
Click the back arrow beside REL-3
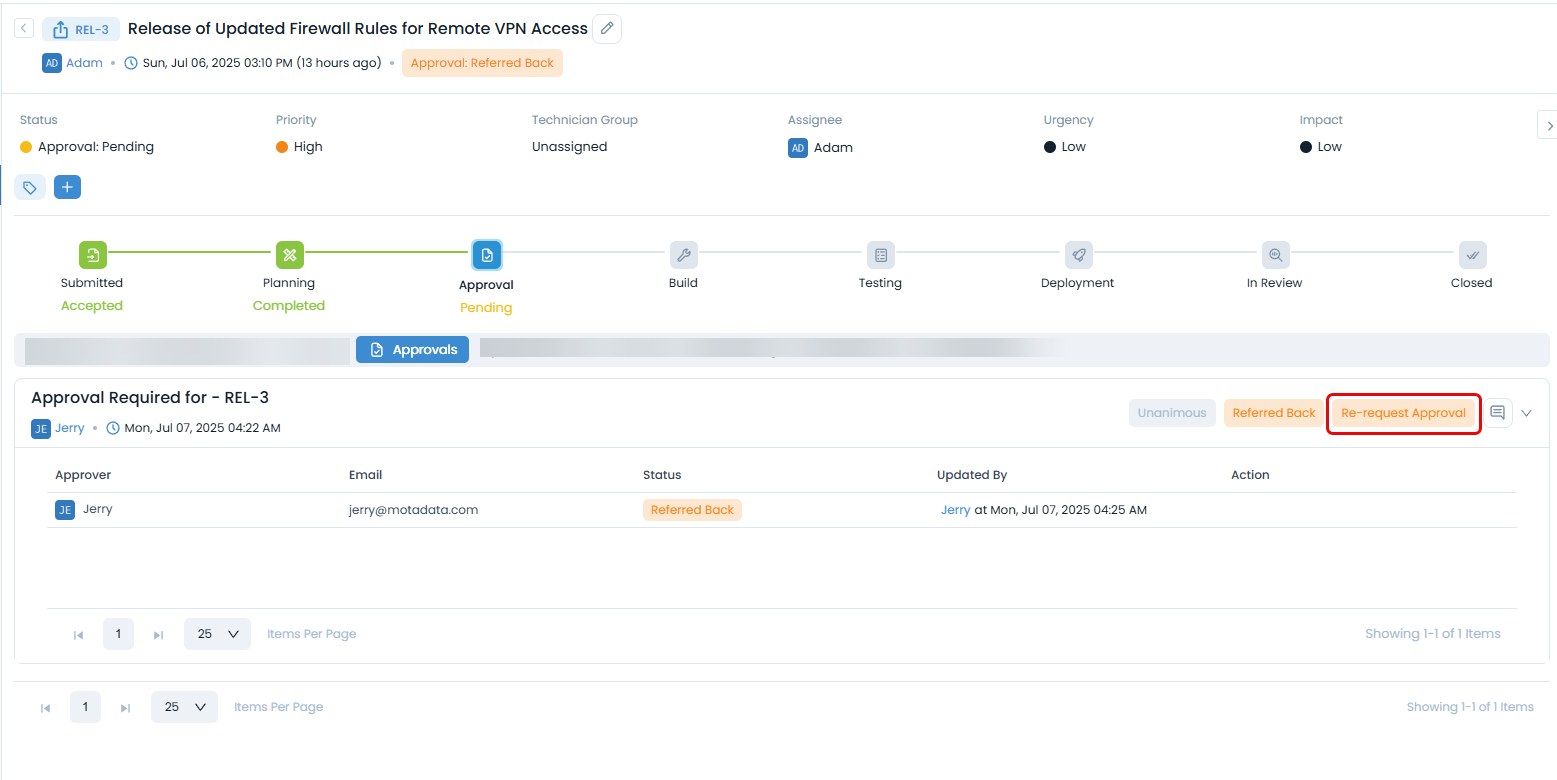point(24,29)
